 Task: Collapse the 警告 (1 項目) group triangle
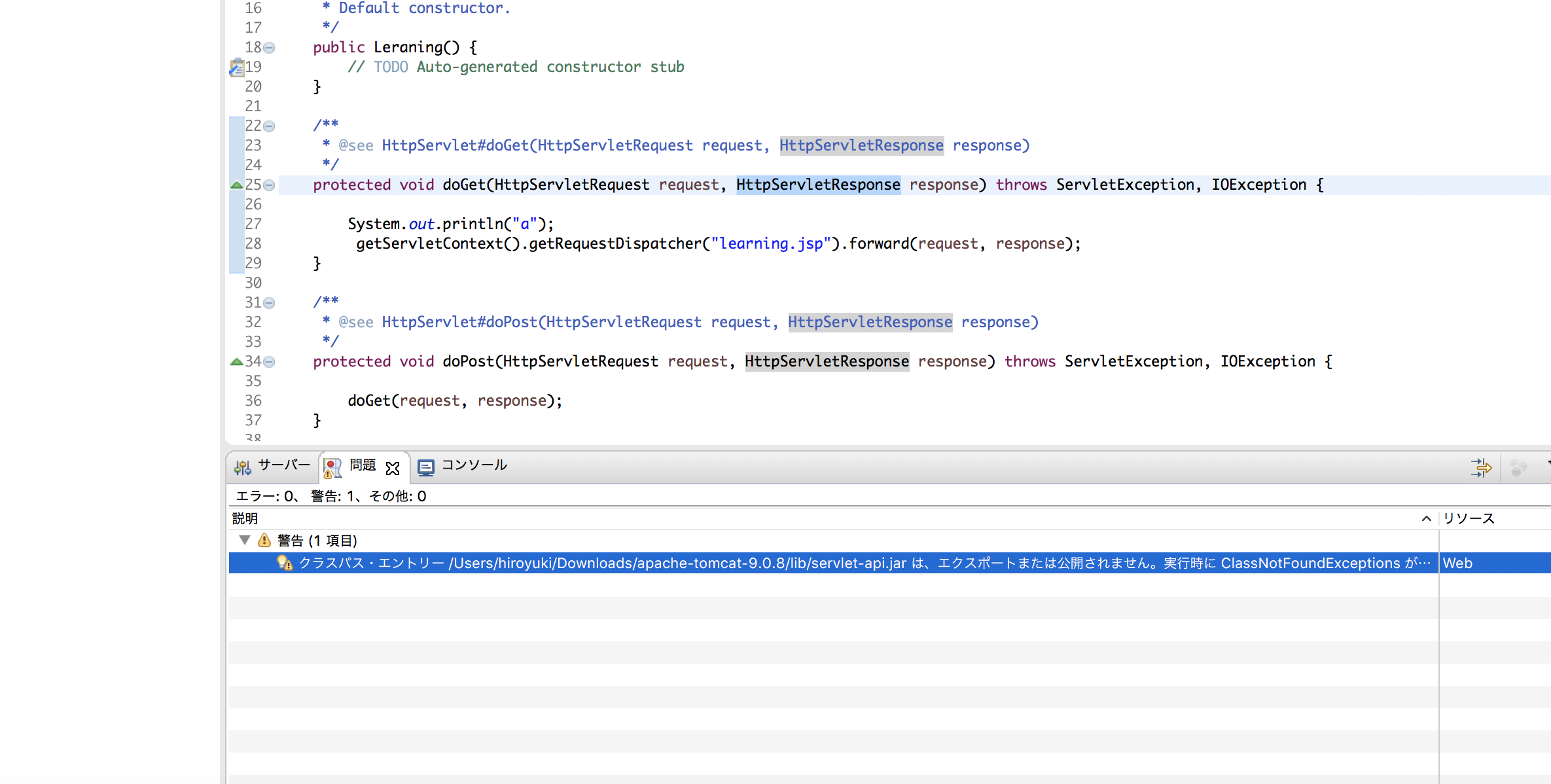coord(245,540)
